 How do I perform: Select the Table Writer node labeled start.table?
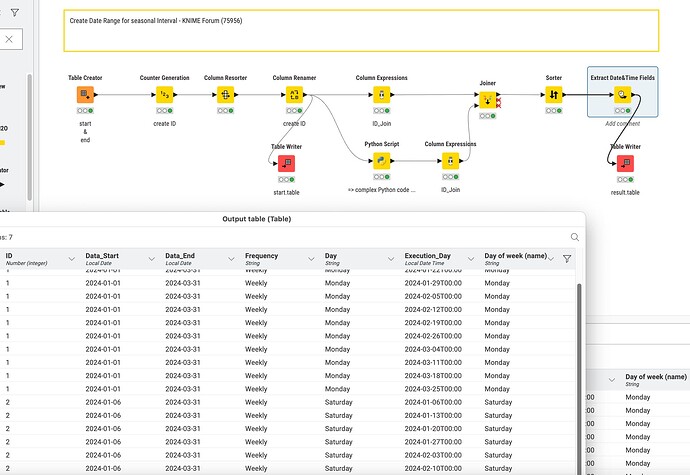pos(286,163)
